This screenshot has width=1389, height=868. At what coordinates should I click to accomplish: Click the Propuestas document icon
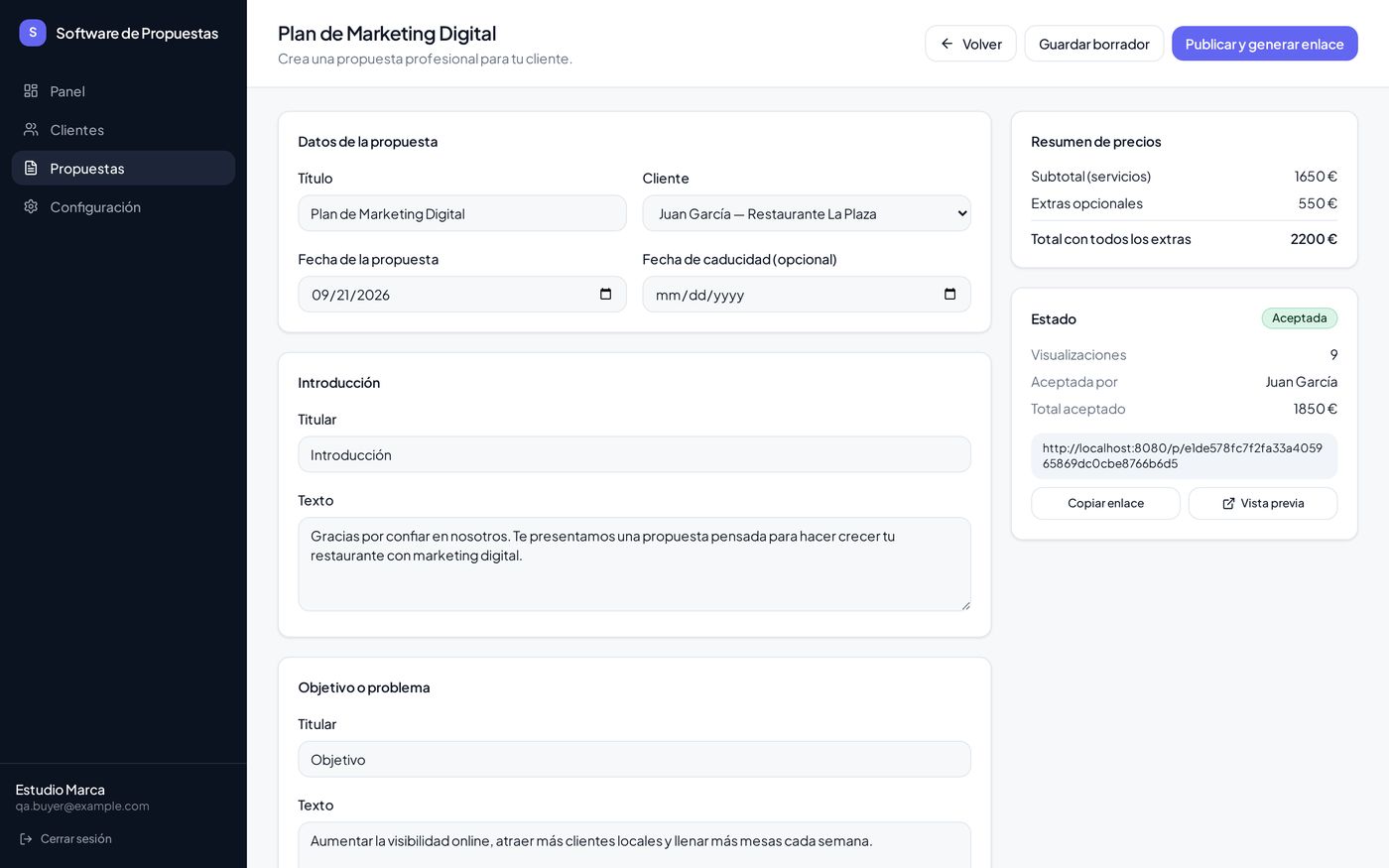click(x=31, y=169)
